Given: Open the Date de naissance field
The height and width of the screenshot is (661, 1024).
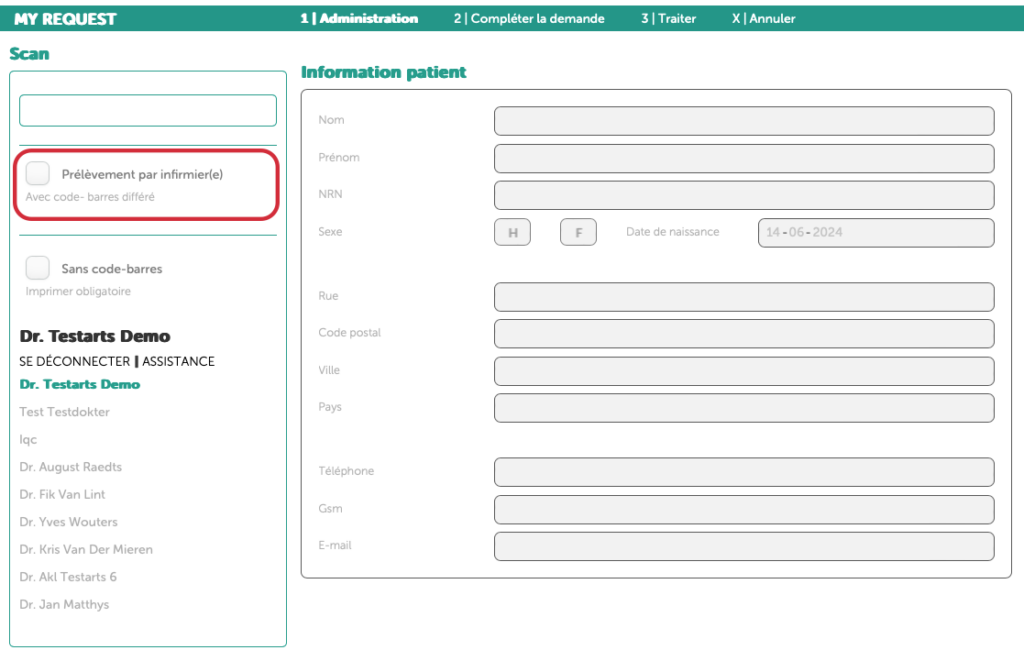Looking at the screenshot, I should pyautogui.click(x=875, y=232).
